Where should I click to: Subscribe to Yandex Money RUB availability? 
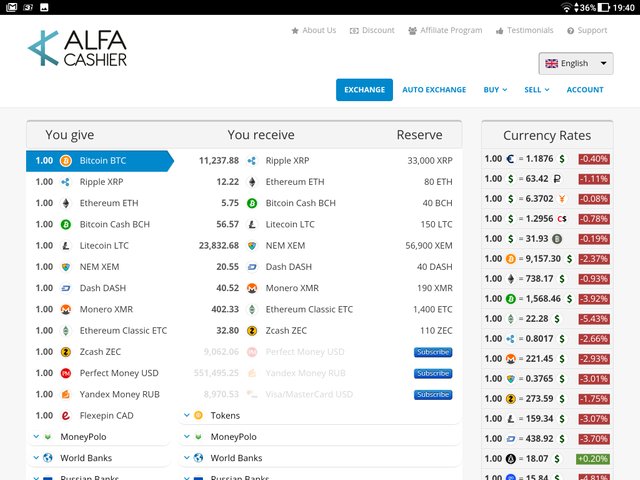433,373
